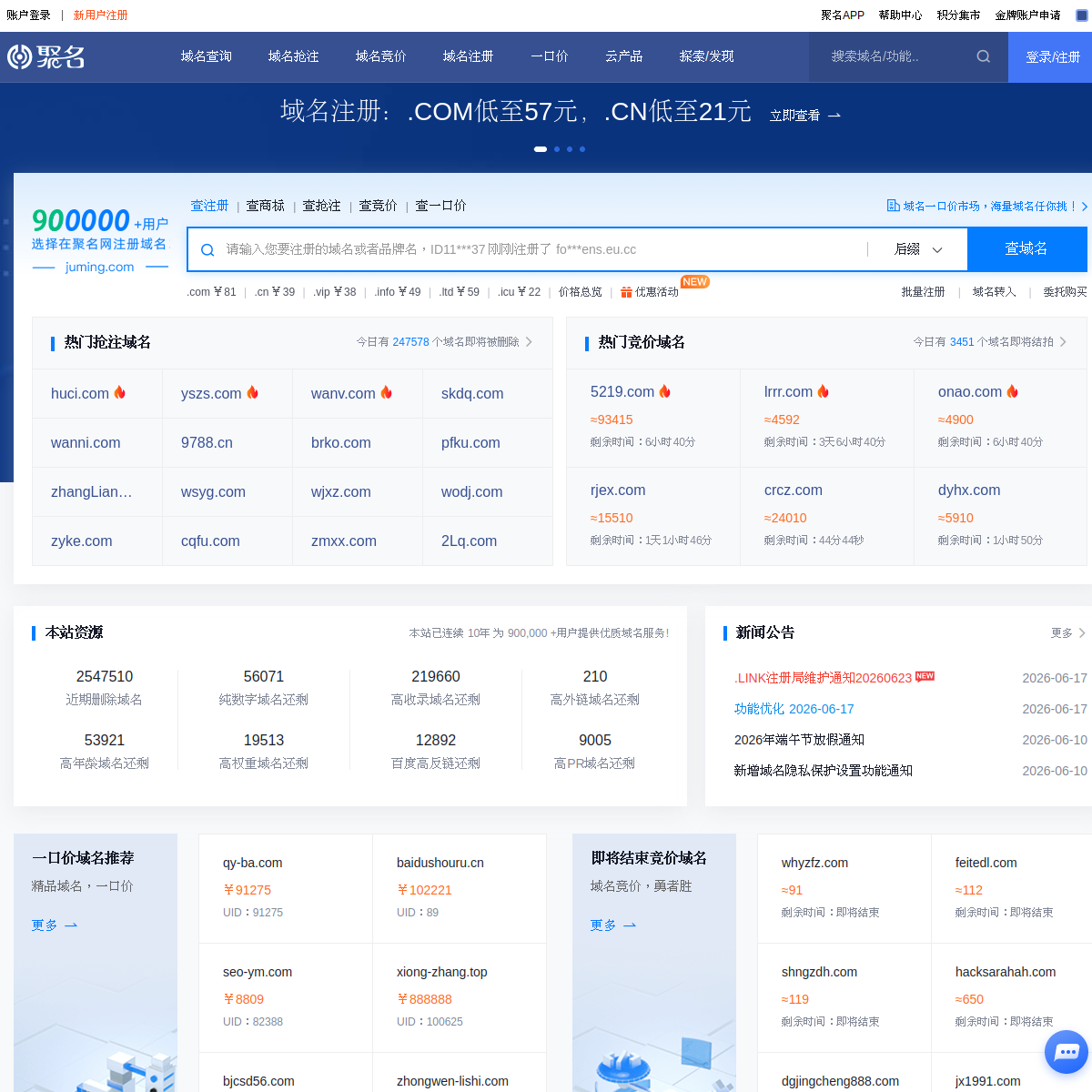Open the 域名注册 nav menu
1092x1092 pixels.
click(469, 56)
